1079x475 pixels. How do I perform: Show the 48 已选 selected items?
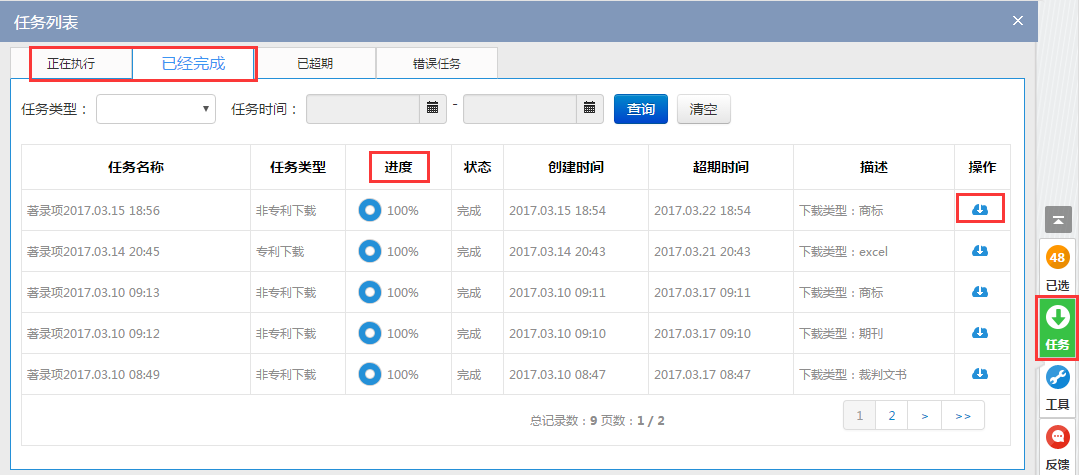pyautogui.click(x=1057, y=268)
